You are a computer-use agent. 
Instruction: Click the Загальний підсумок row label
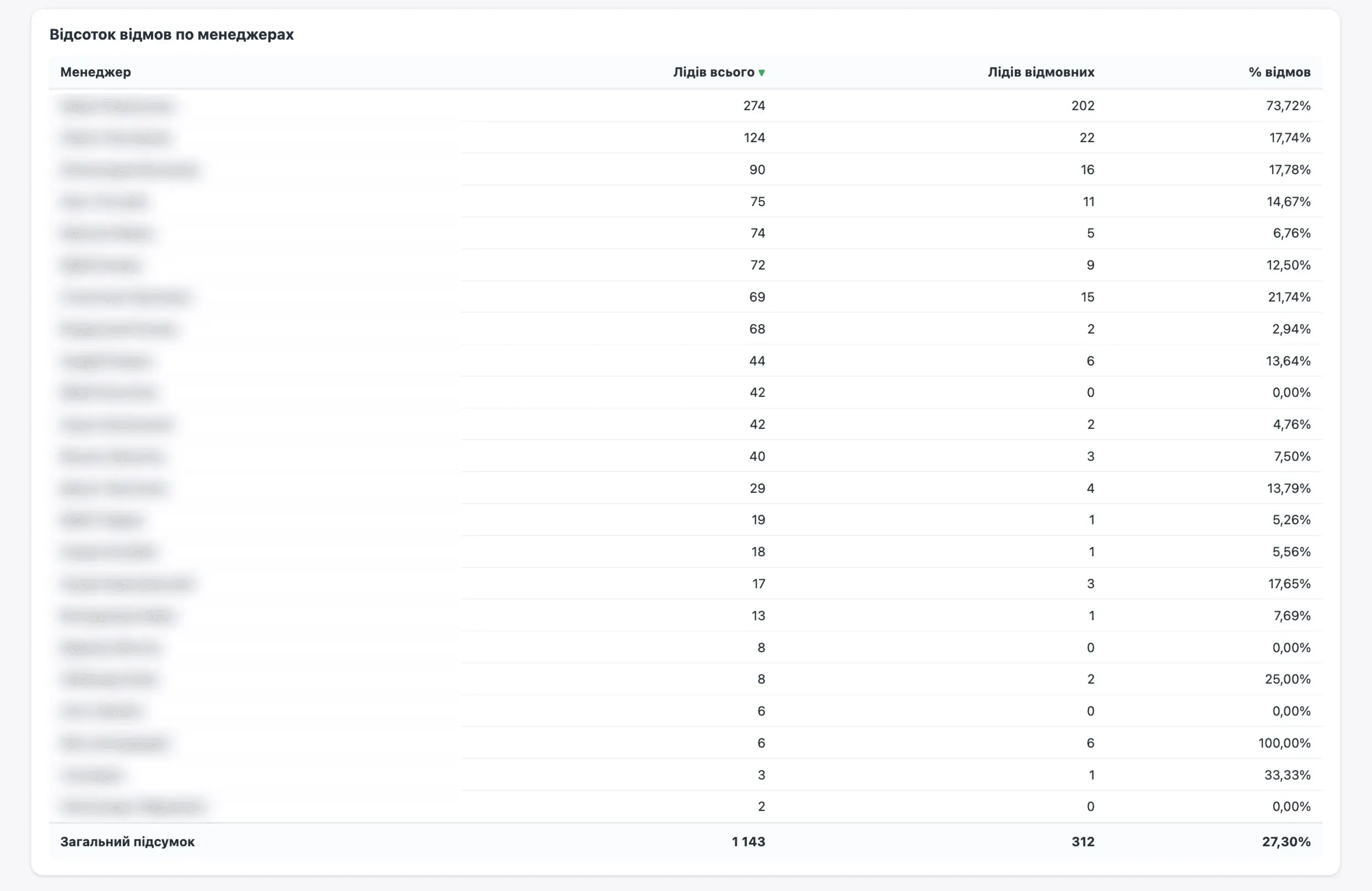127,841
